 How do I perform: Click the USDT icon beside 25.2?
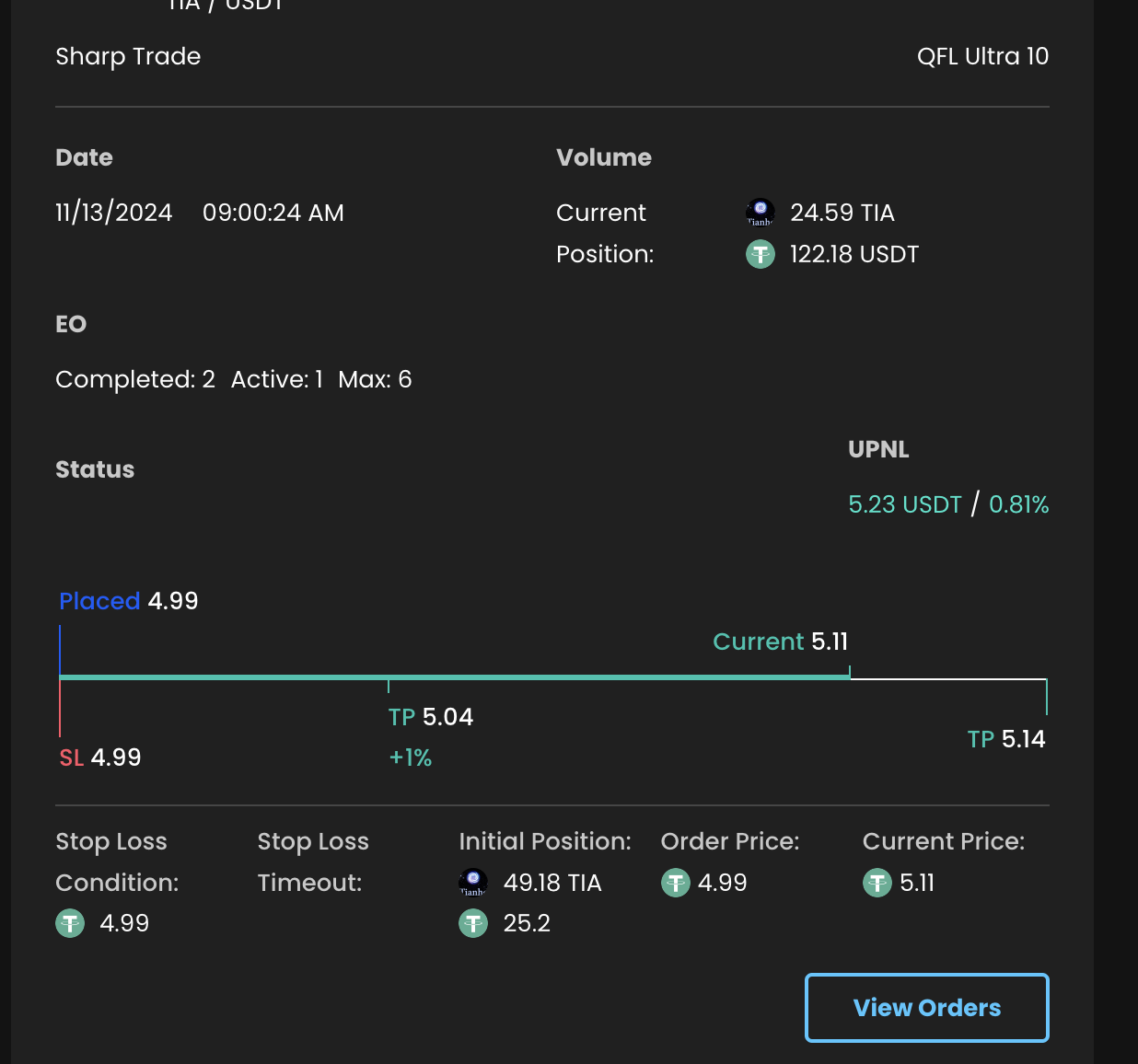click(x=473, y=923)
